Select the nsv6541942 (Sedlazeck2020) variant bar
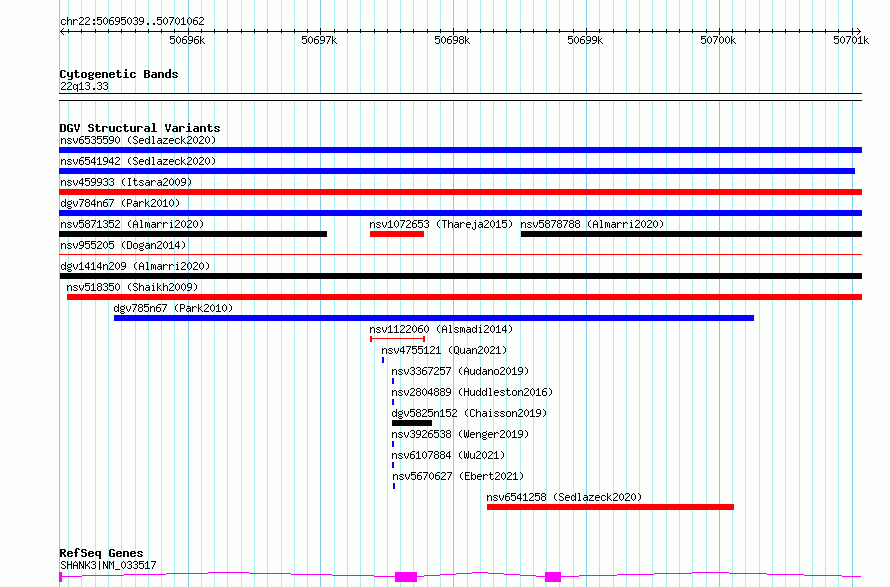The height and width of the screenshot is (587, 890). coord(457,171)
